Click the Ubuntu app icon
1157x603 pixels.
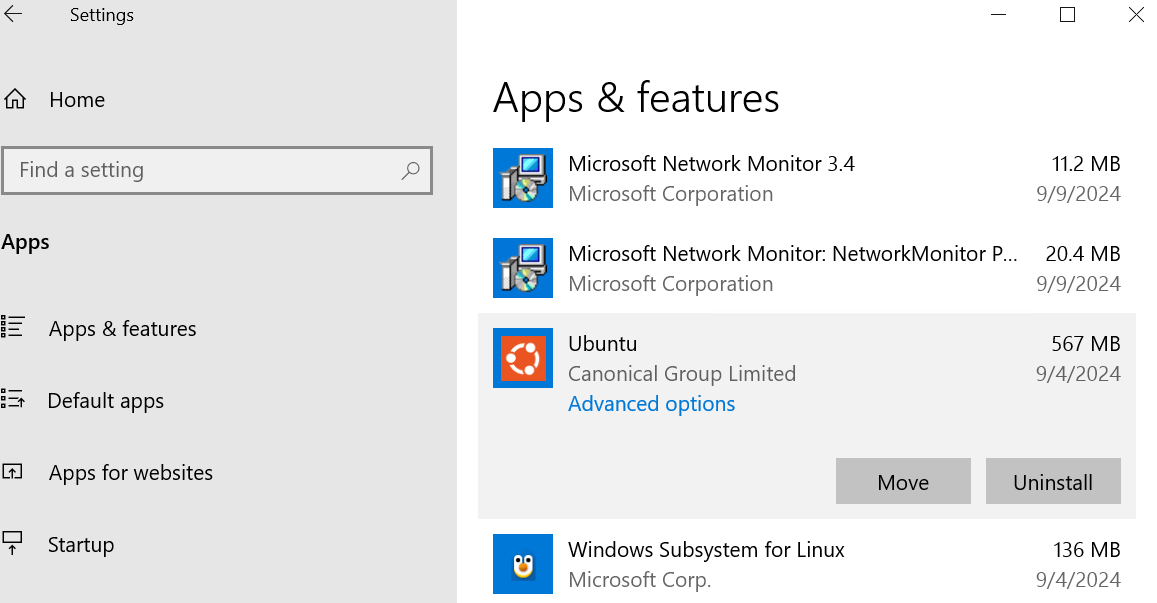pyautogui.click(x=522, y=358)
